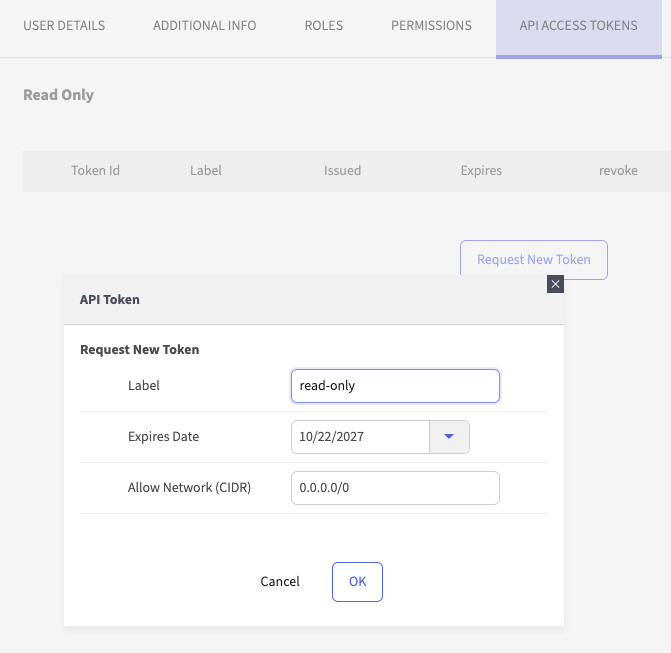671x653 pixels.
Task: Click the Label column header in table
Action: click(206, 171)
